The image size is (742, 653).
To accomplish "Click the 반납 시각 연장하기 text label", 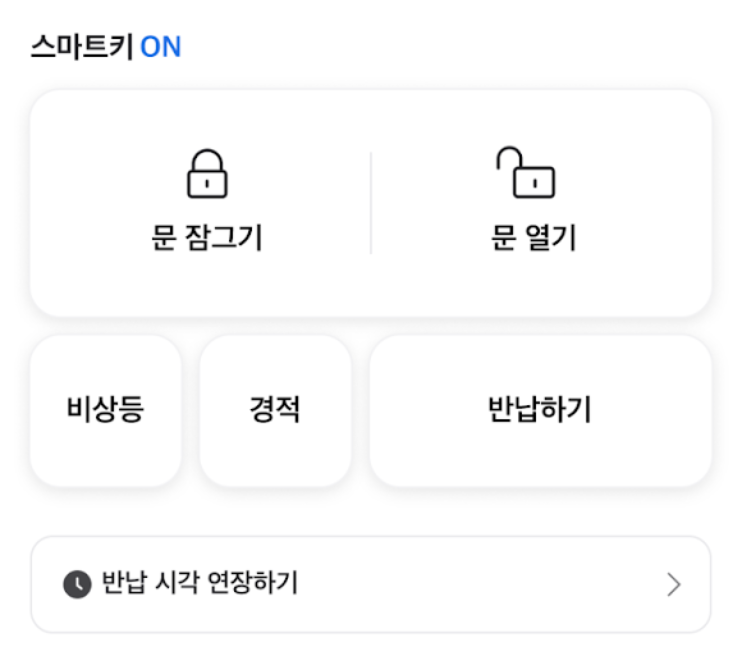I will click(200, 582).
